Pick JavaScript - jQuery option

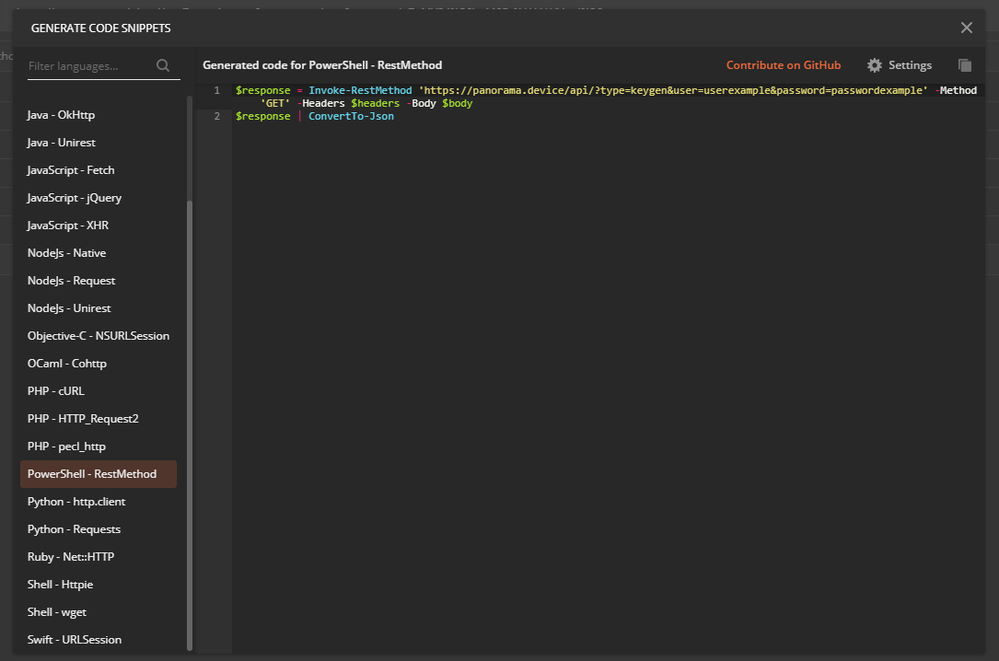click(x=74, y=198)
